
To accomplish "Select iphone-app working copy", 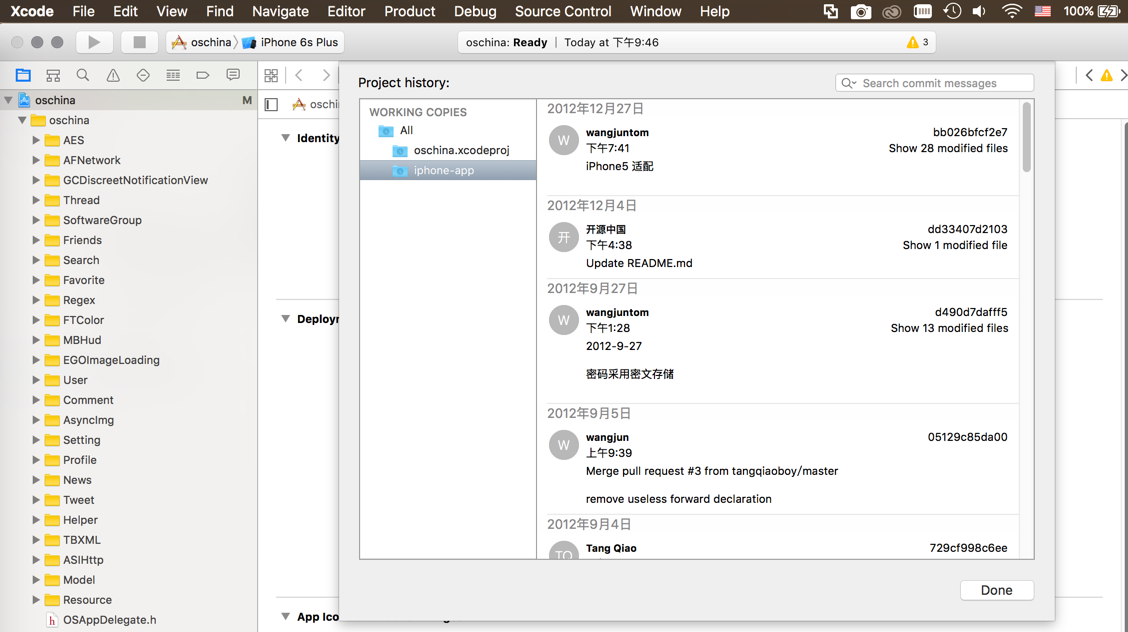I will coord(447,170).
